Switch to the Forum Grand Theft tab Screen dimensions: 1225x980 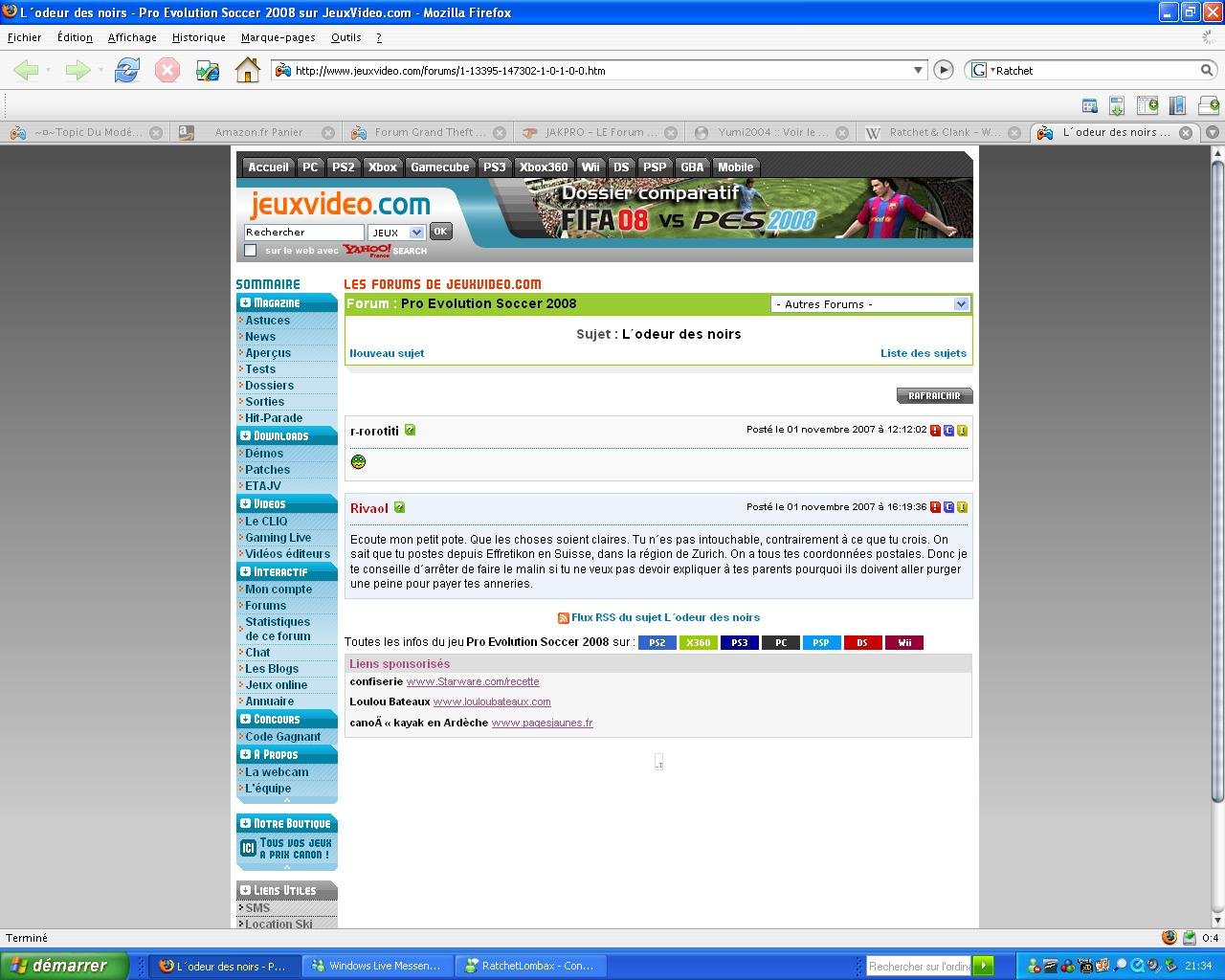pyautogui.click(x=430, y=133)
